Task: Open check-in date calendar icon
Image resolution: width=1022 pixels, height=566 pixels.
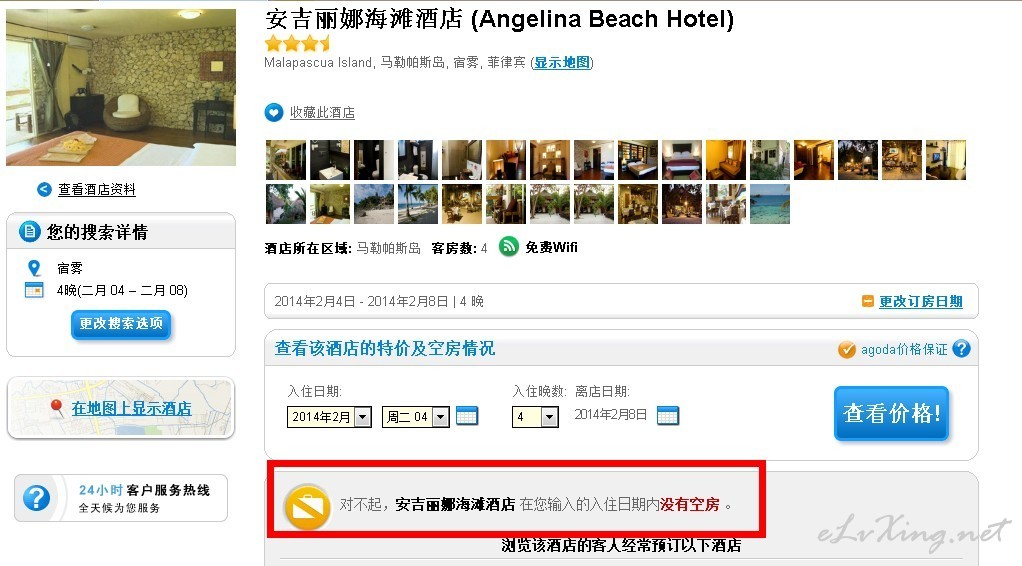Action: 467,415
